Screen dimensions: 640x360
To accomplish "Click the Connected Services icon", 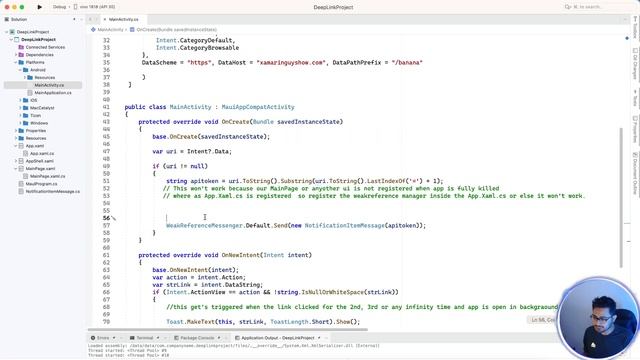I will tap(21, 47).
